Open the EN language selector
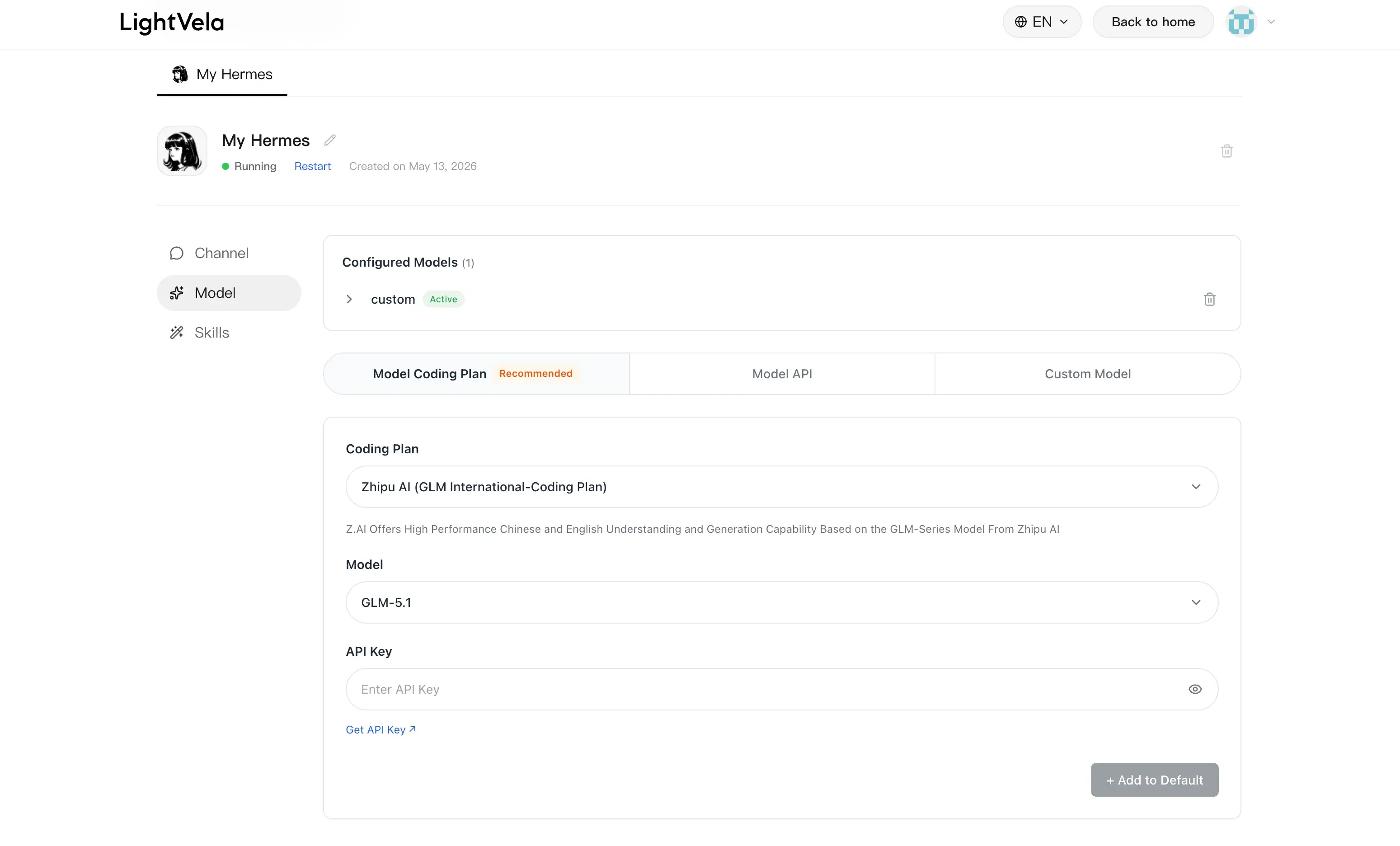Viewport: 1400px width, 846px height. pos(1042,22)
